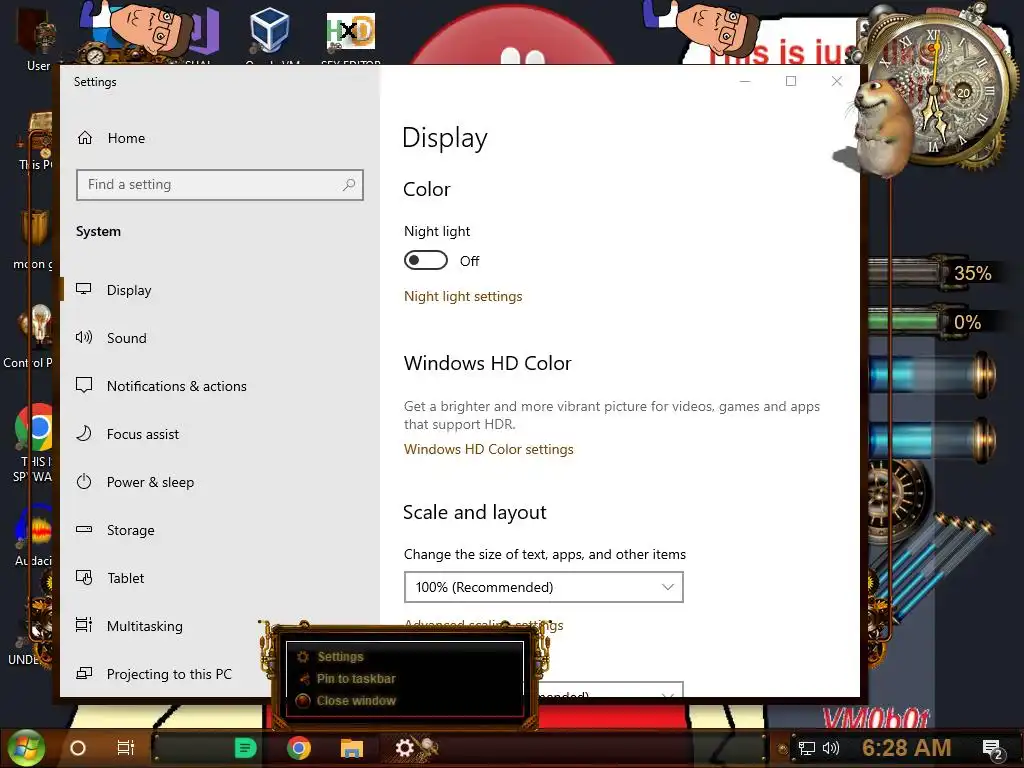Click the Notifications speech bubble icon

pyautogui.click(x=84, y=385)
